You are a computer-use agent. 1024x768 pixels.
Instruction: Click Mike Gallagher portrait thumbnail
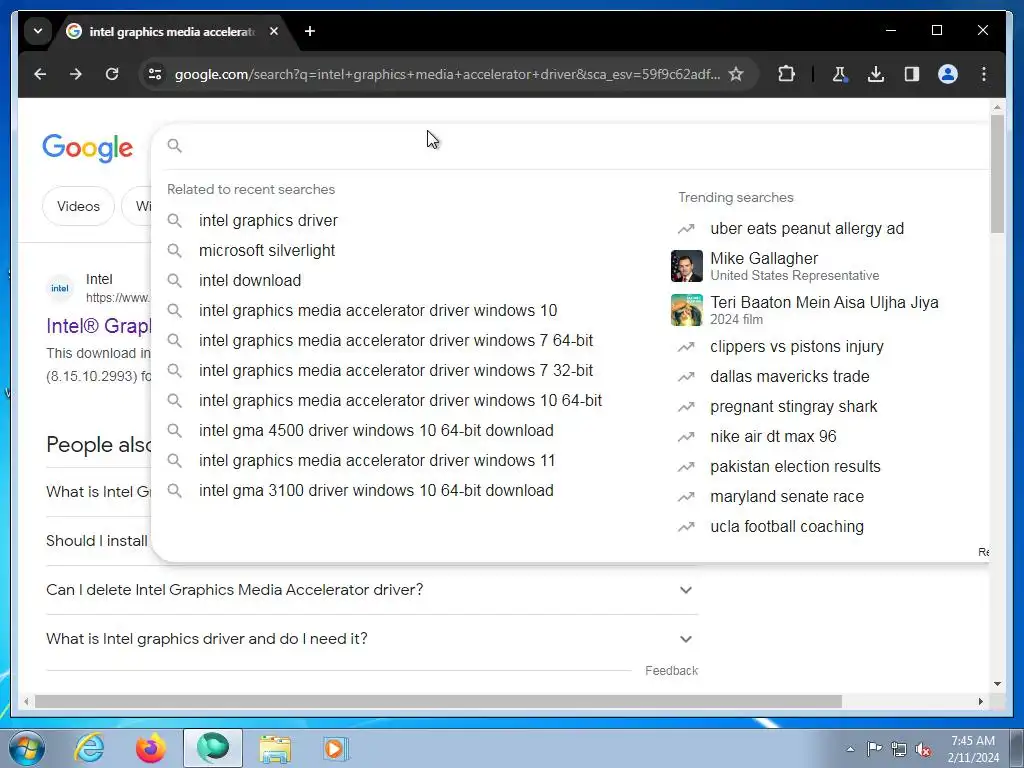686,266
